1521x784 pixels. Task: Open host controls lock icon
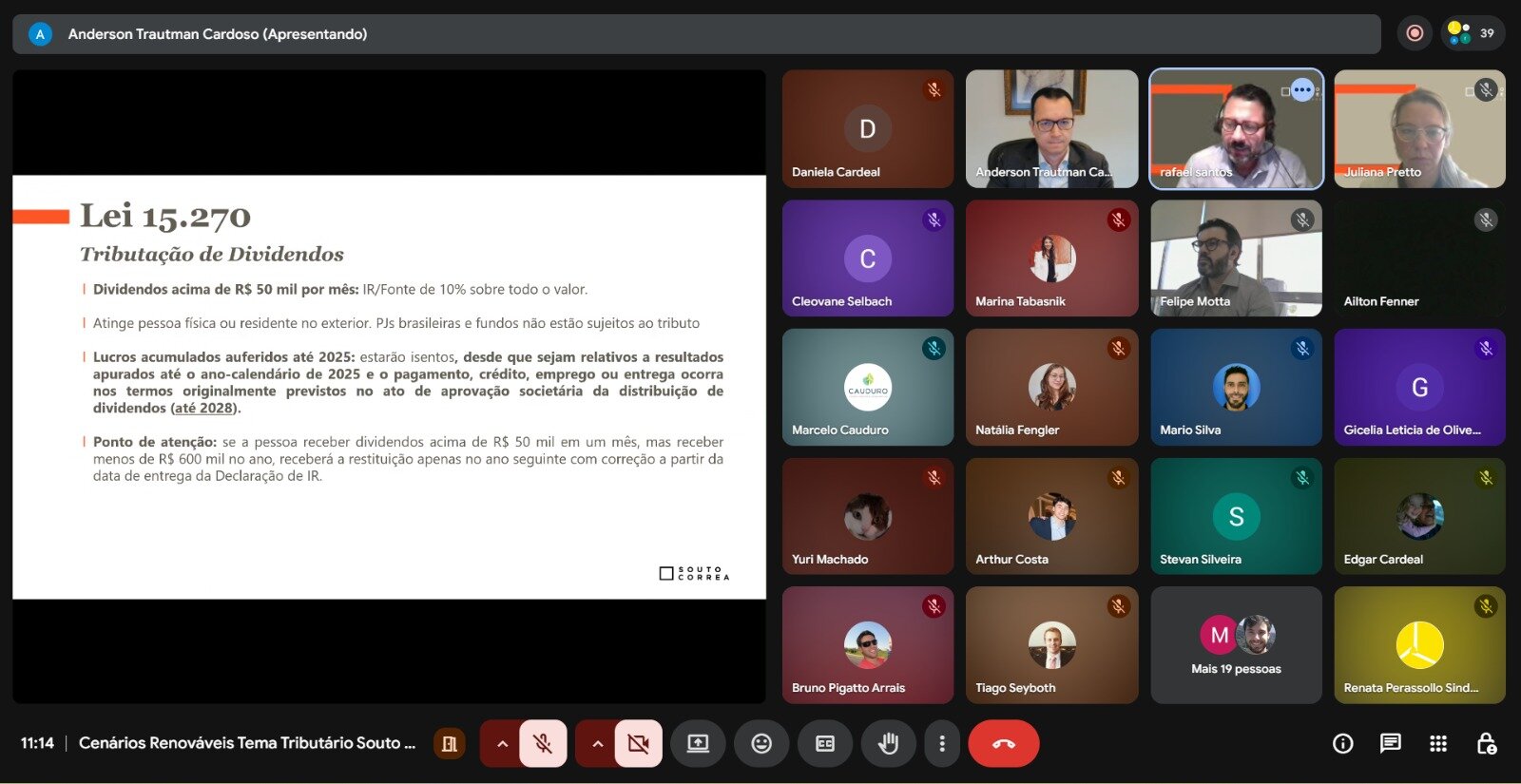coord(1486,743)
